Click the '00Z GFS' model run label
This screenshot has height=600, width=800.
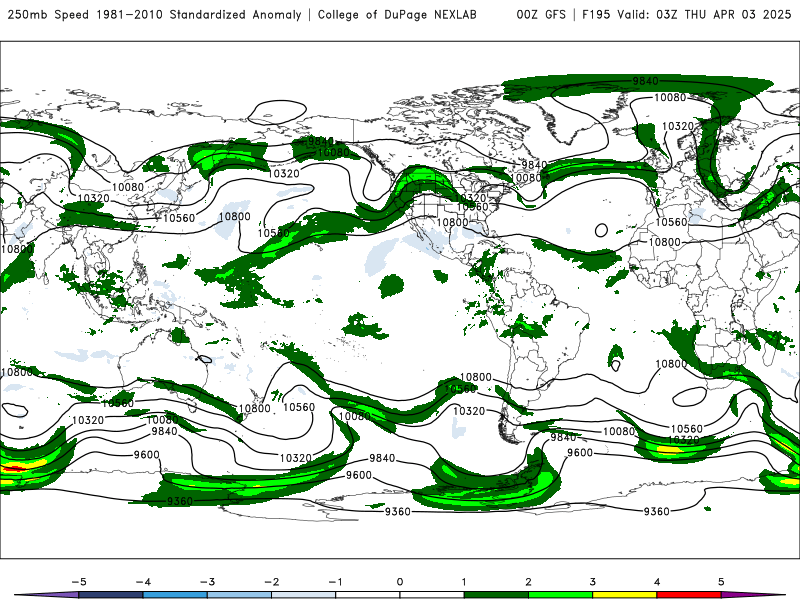point(541,14)
